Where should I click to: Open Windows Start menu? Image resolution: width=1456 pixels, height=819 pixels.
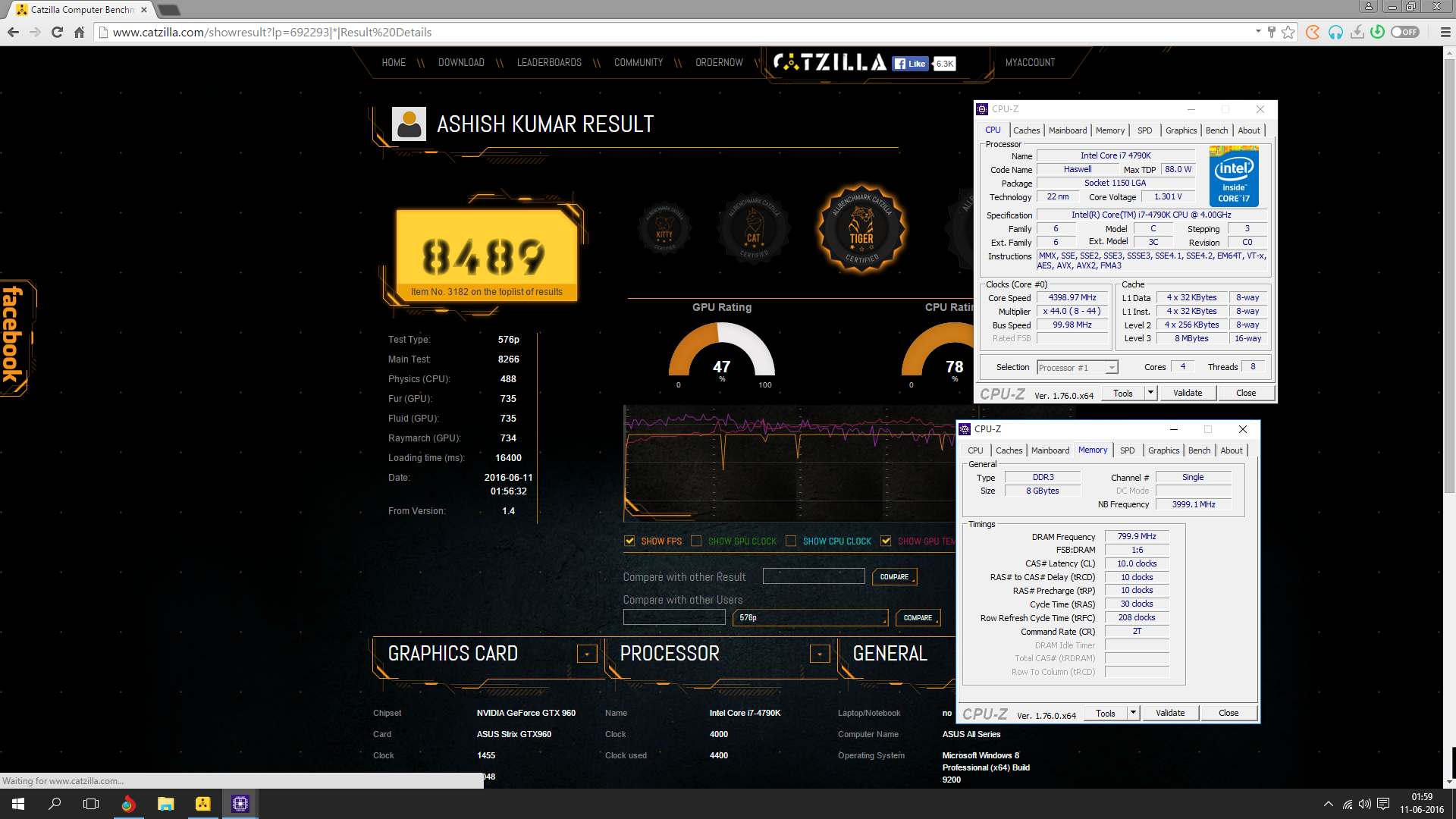(18, 804)
